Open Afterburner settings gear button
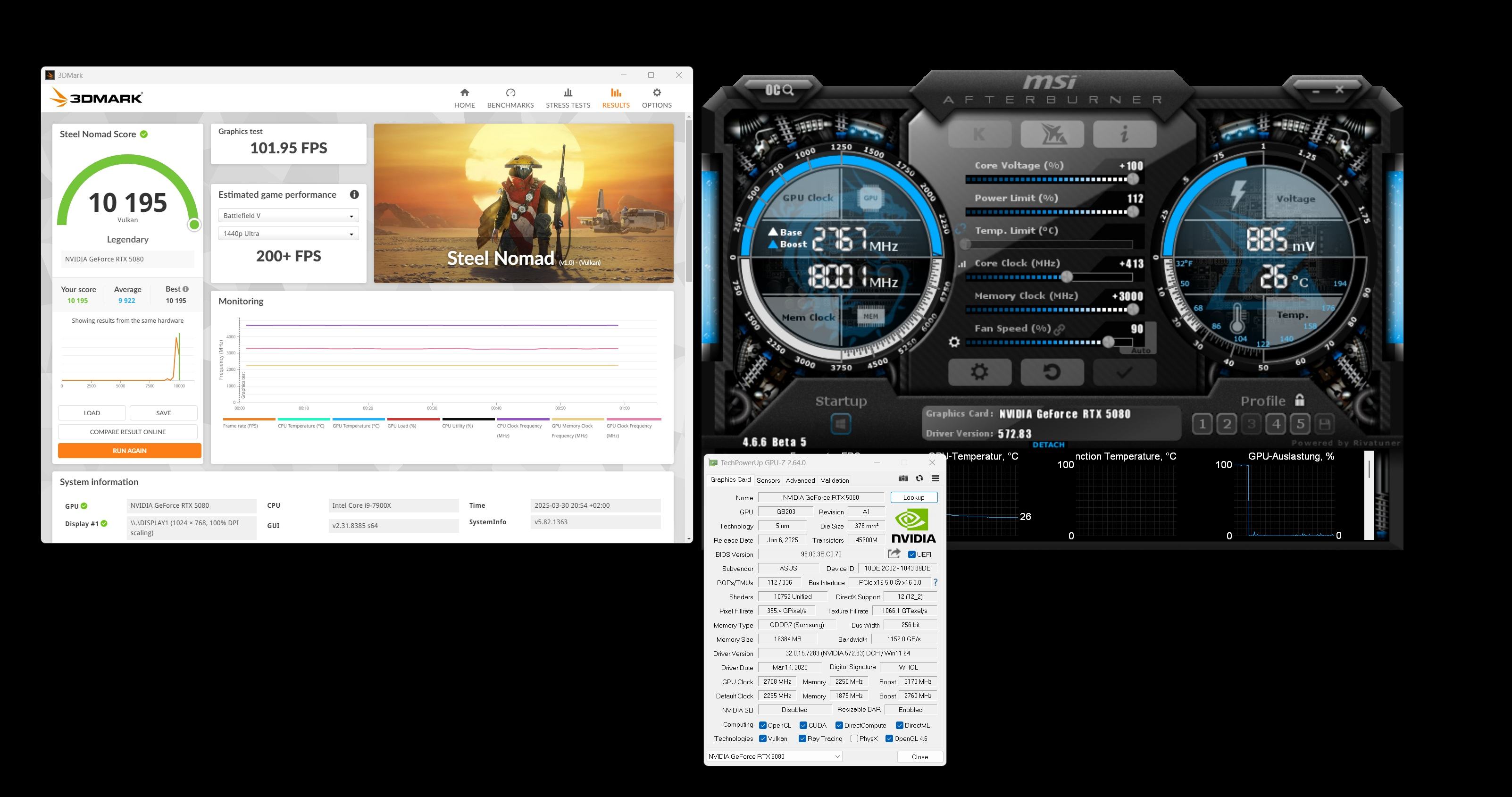This screenshot has width=1512, height=797. pyautogui.click(x=980, y=372)
